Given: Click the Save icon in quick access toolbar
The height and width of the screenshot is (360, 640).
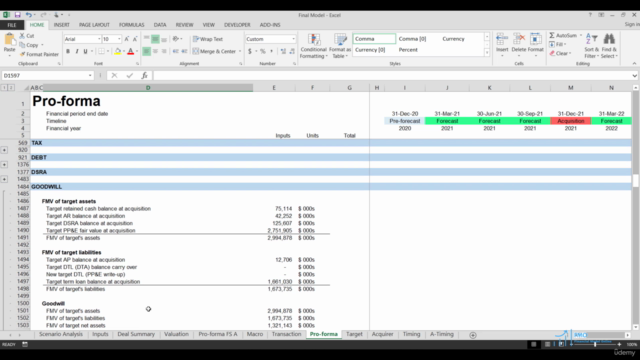Looking at the screenshot, I should [18, 15].
